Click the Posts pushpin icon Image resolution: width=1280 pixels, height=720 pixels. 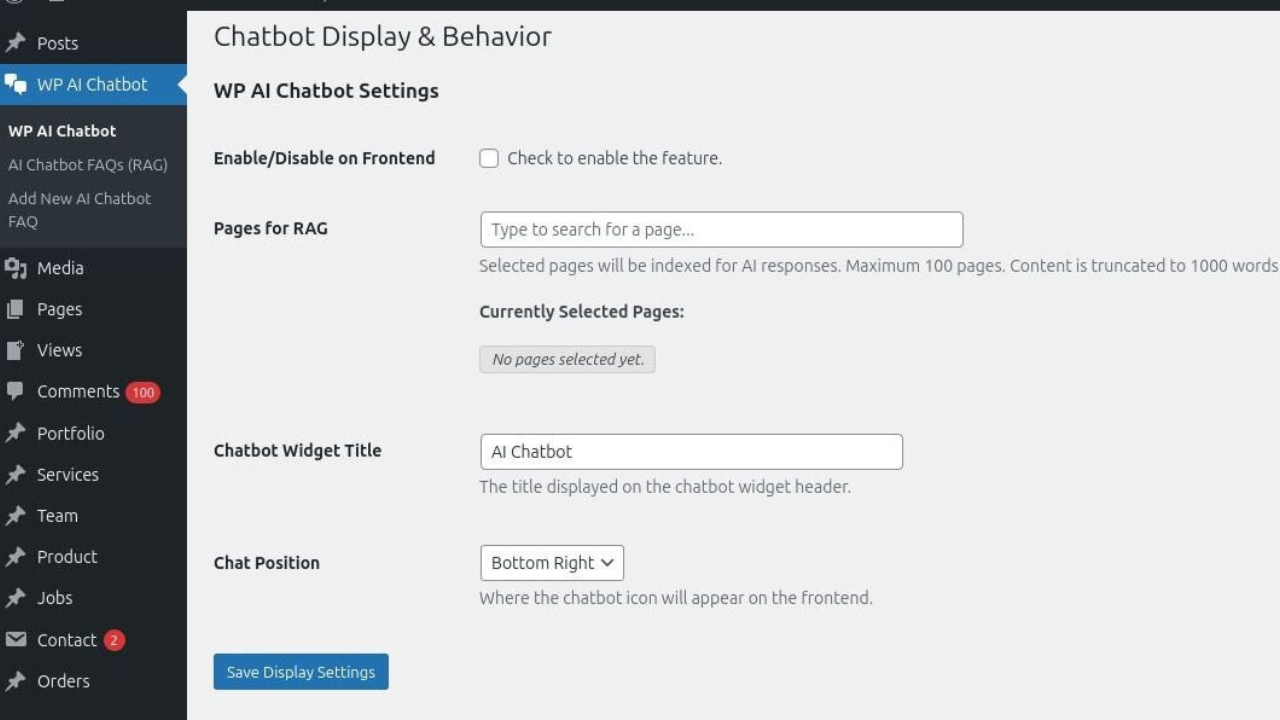tap(15, 43)
